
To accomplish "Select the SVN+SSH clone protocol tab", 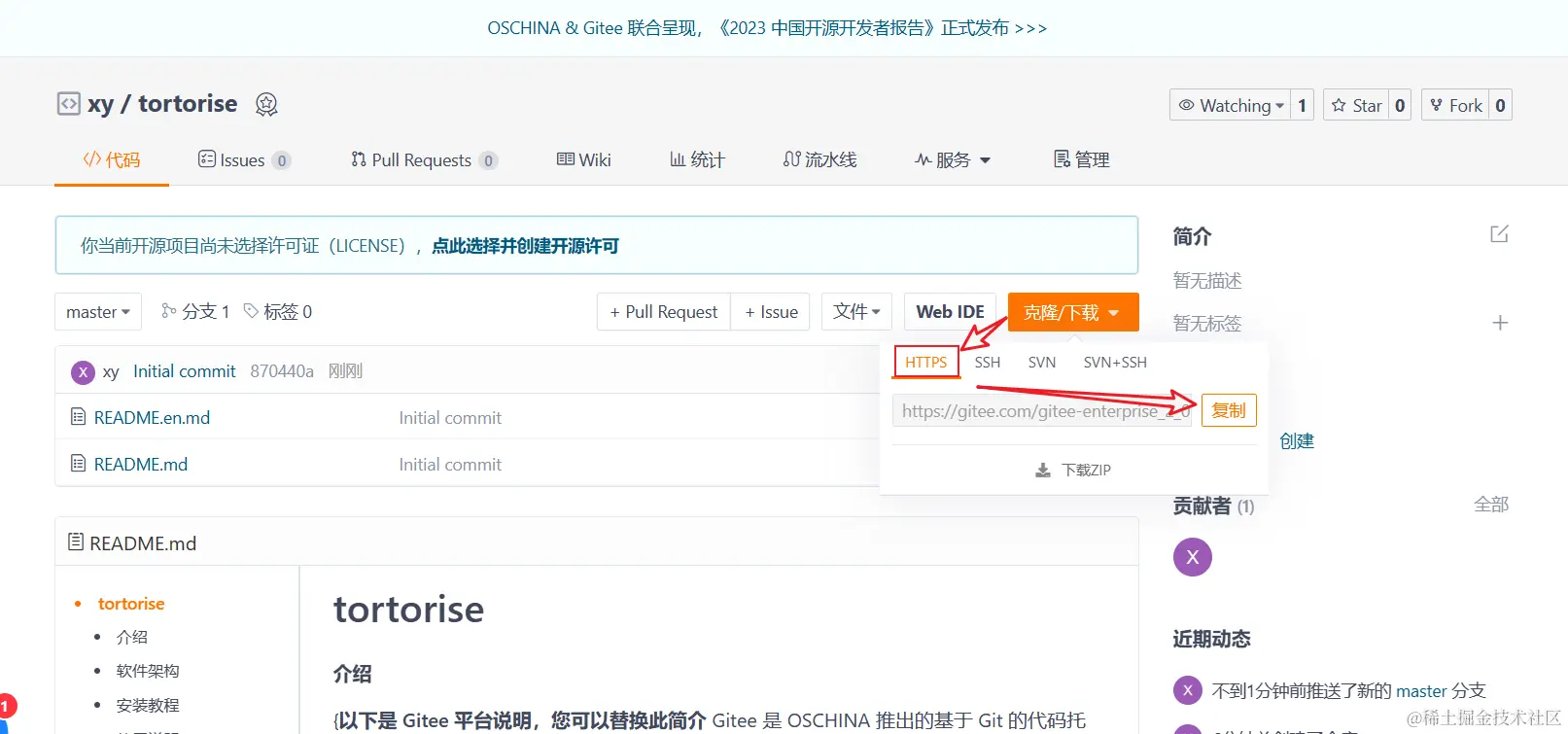I will click(x=1115, y=363).
